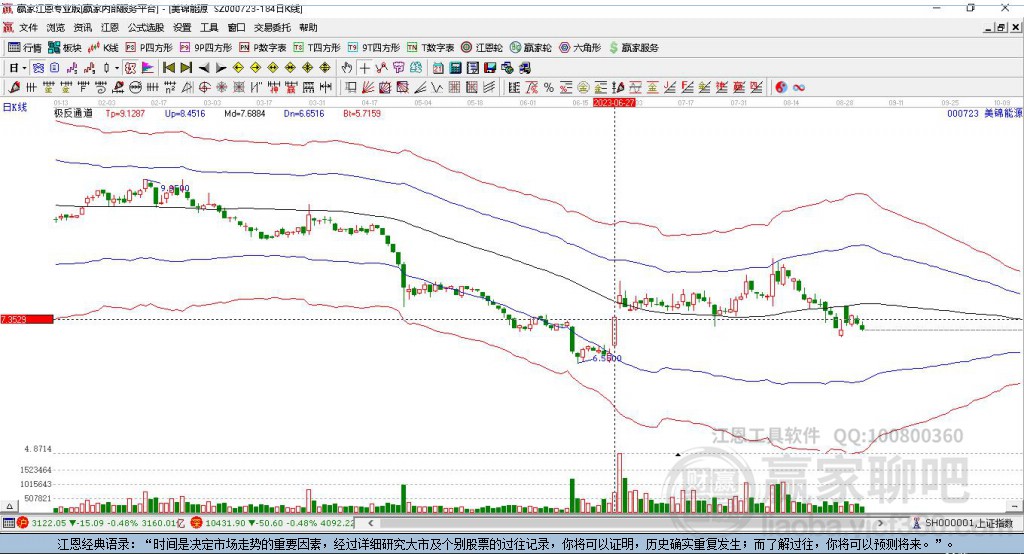This screenshot has height=554, width=1024.
Task: Click the volume pane up-triangle expander
Action: (9, 506)
